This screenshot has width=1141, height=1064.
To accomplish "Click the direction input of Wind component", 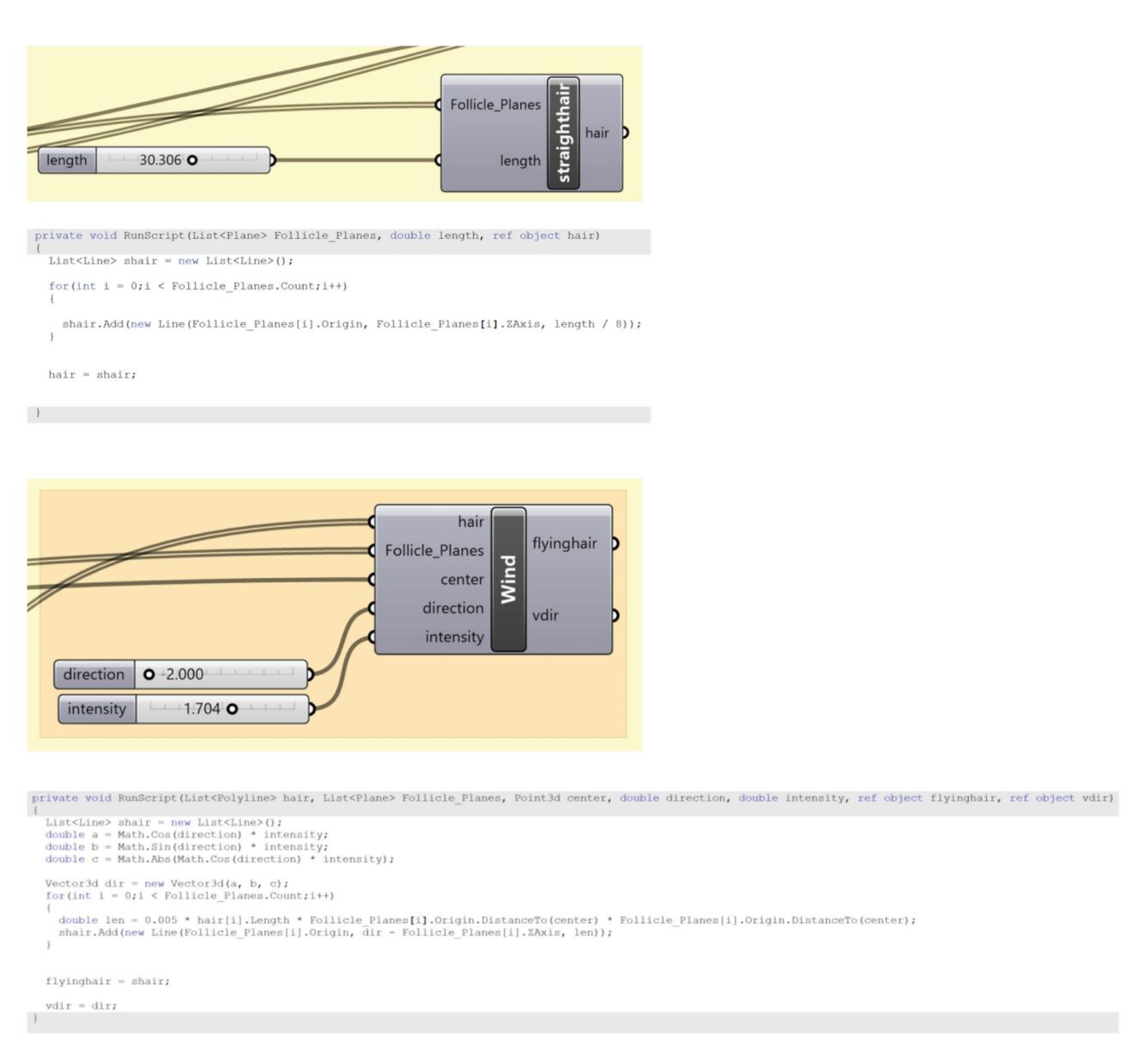I will pyautogui.click(x=453, y=608).
